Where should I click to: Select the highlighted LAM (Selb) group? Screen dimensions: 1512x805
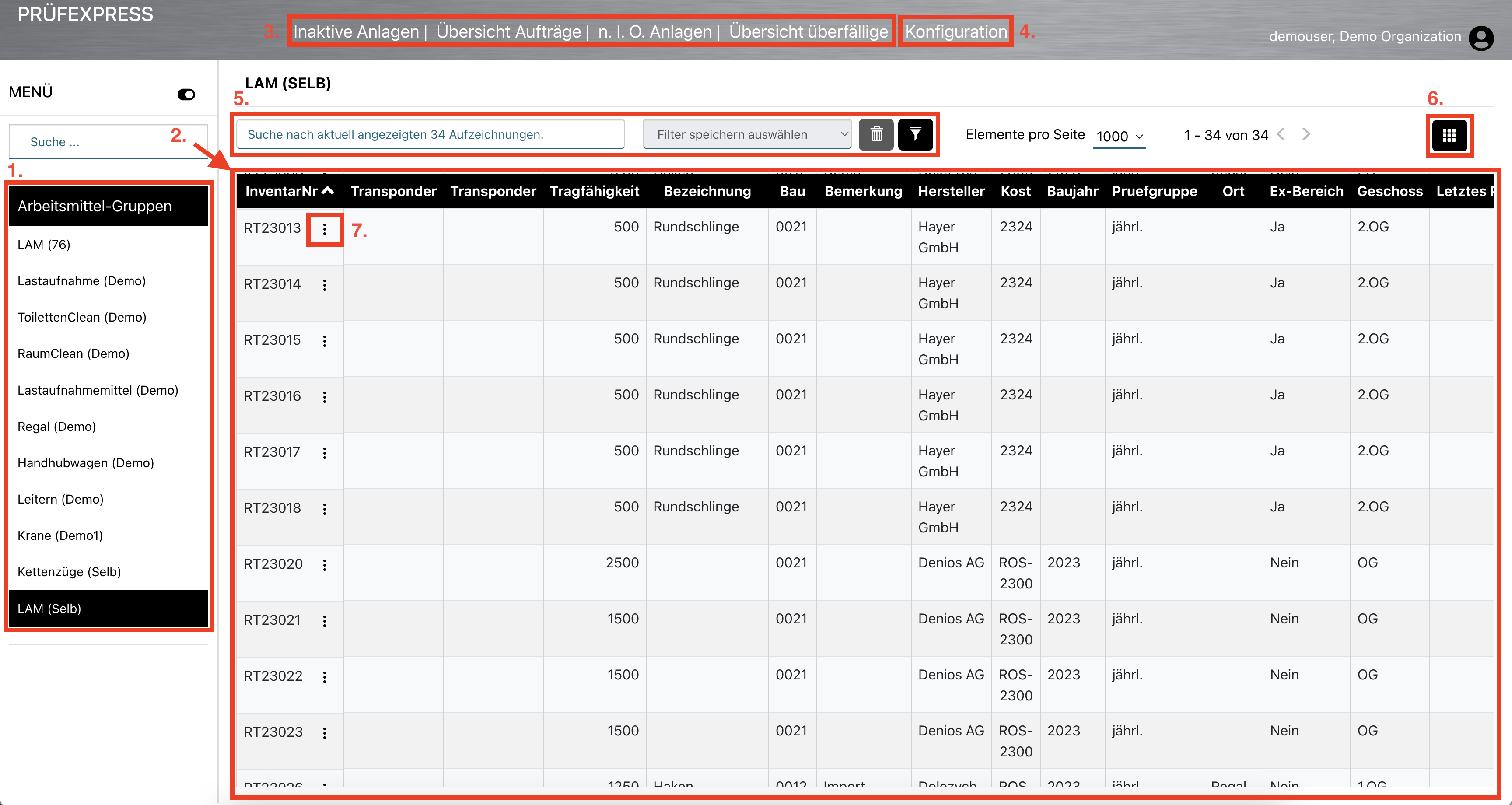[x=108, y=609]
